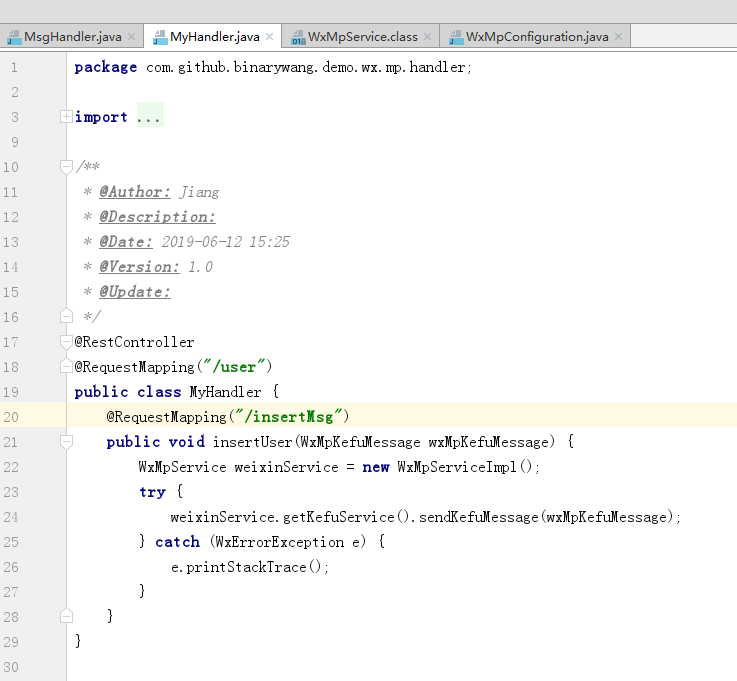Select the MyHandler.java tab
Image resolution: width=737 pixels, height=681 pixels.
(x=213, y=37)
